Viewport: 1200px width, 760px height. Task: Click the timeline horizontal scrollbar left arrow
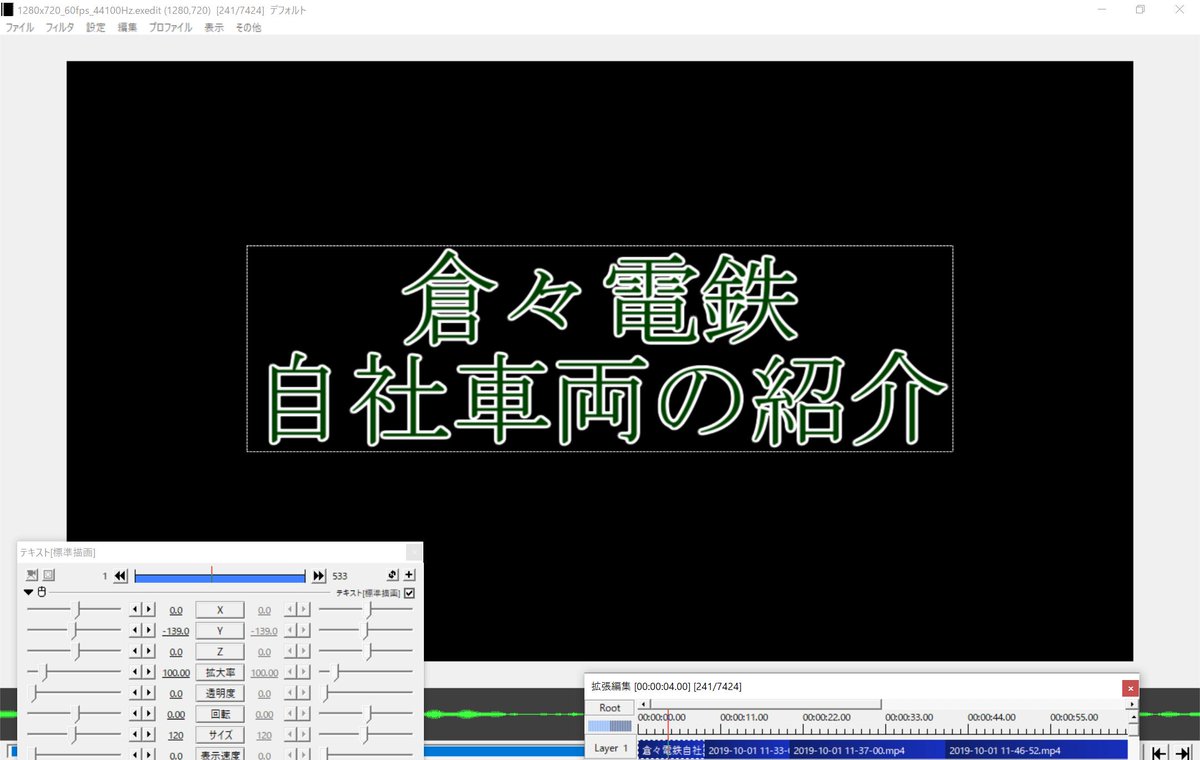[643, 704]
